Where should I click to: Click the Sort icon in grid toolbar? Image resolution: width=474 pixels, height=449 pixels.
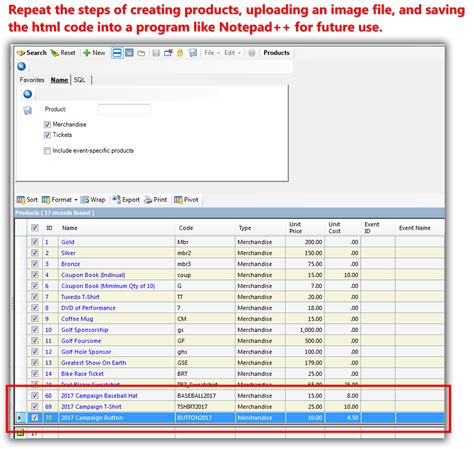click(x=21, y=200)
